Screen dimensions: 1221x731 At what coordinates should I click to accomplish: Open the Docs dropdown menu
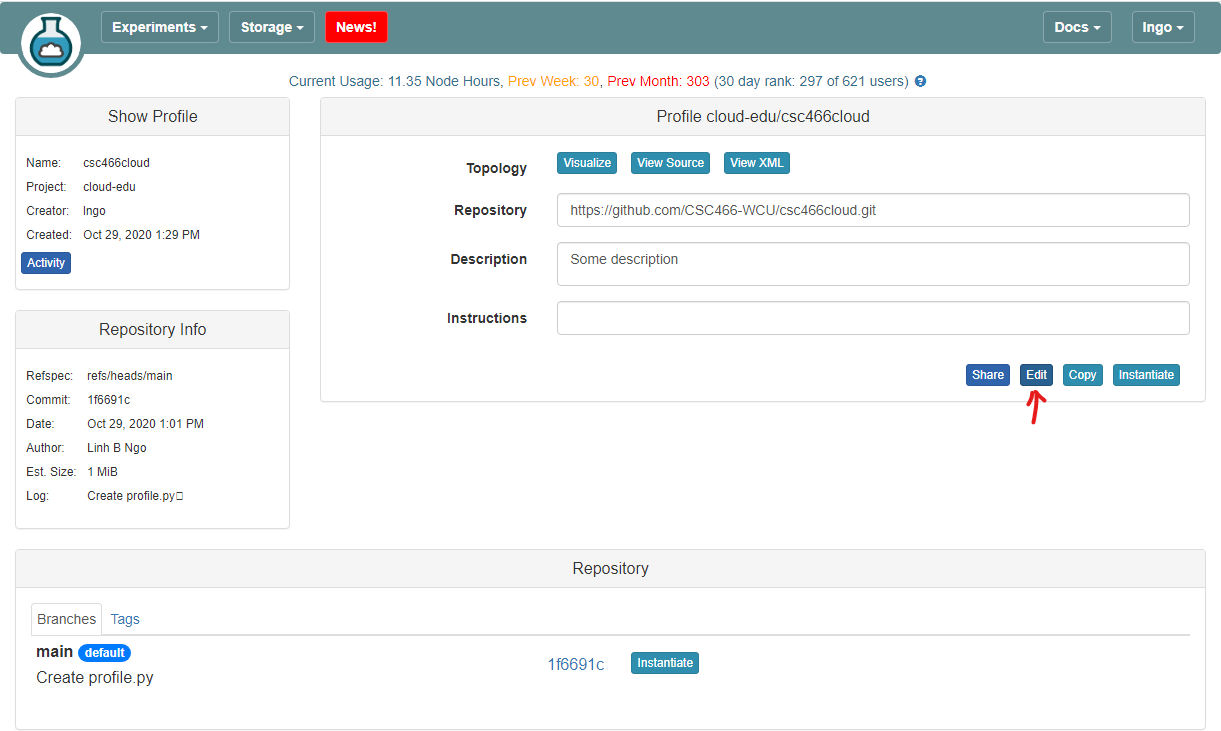click(1077, 27)
